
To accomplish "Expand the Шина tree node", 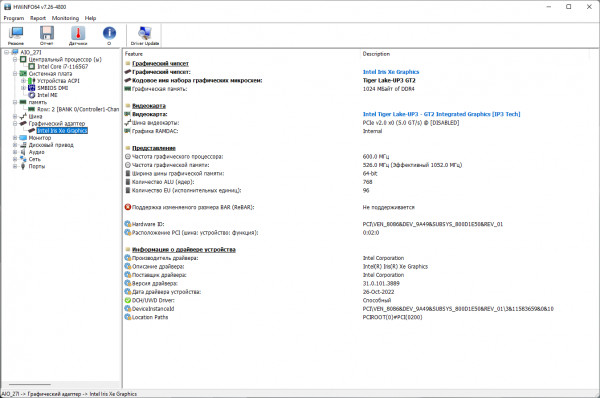I will click(15, 116).
